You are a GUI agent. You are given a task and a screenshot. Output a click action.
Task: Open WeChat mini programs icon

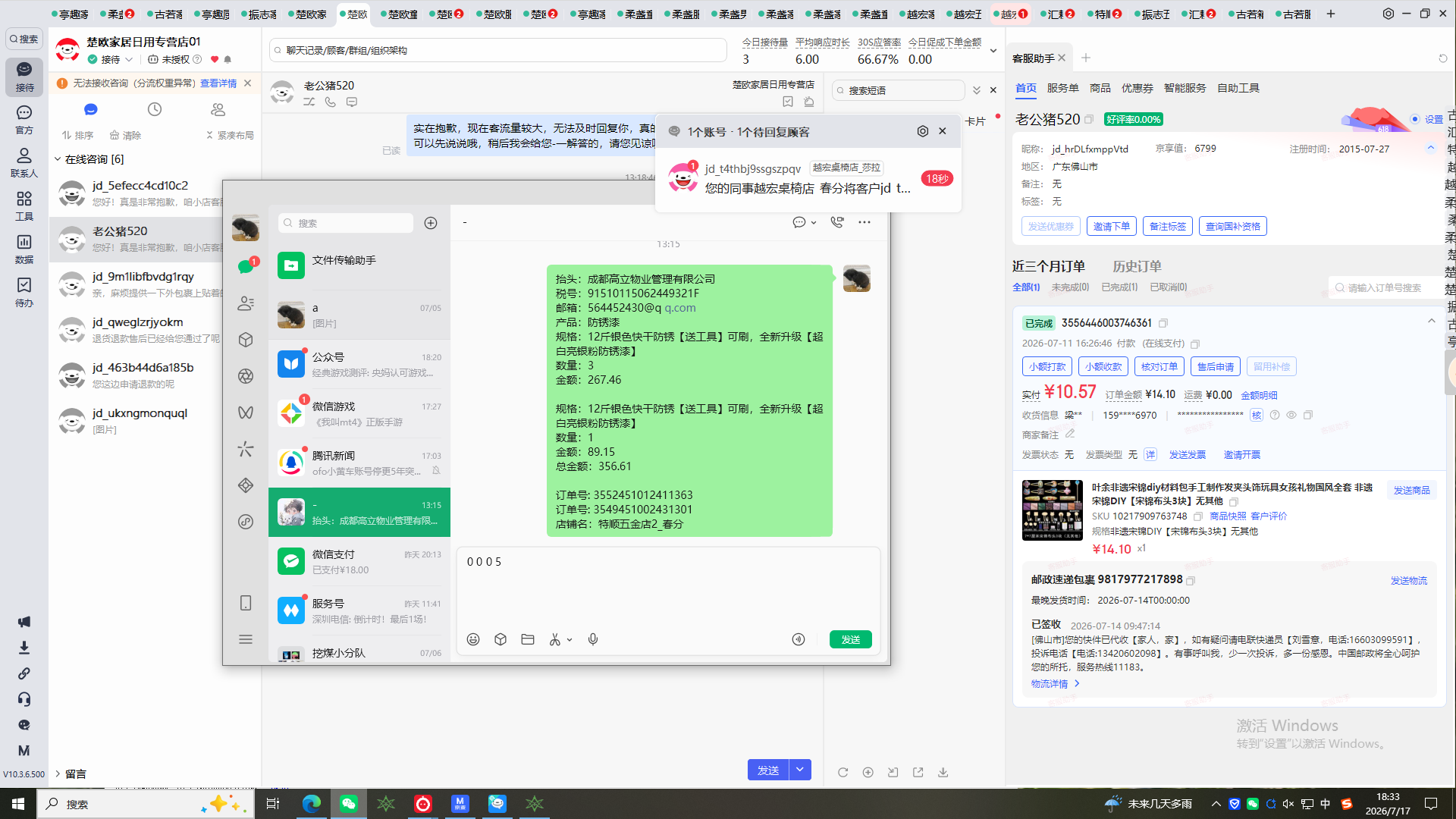click(246, 522)
